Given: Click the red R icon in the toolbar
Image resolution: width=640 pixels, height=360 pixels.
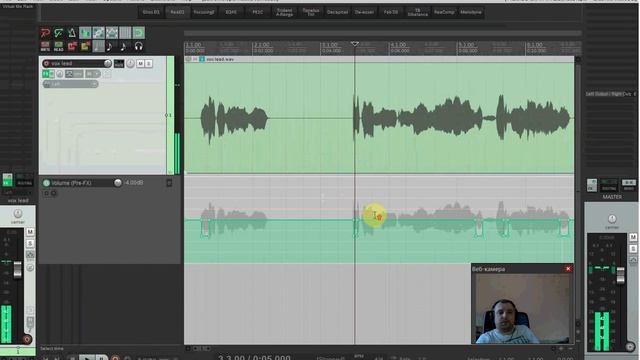Looking at the screenshot, I should [45, 33].
